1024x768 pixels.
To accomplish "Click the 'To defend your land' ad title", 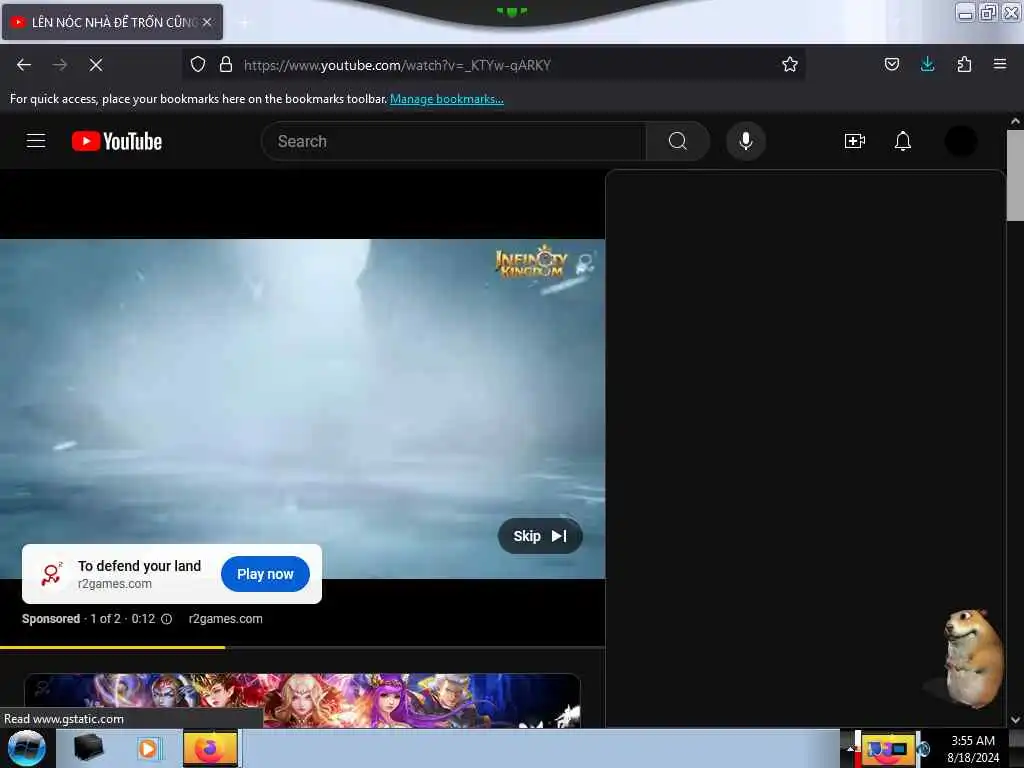I will click(139, 566).
